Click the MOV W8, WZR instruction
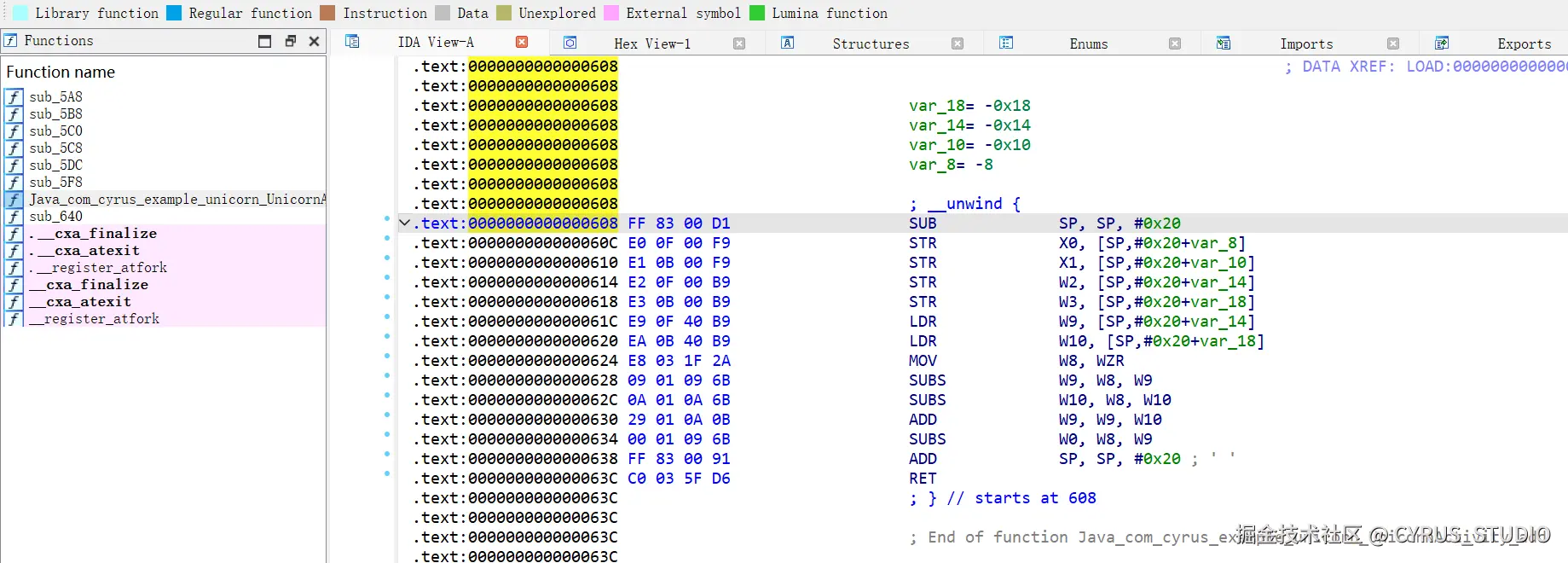1568x563 pixels. (1018, 361)
